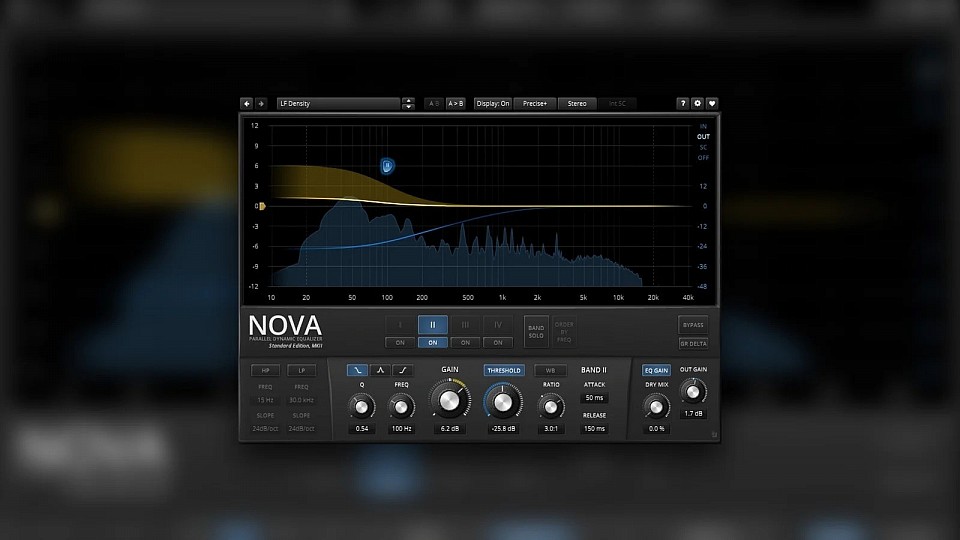Open the help question-mark icon
The width and height of the screenshot is (960, 540).
pyautogui.click(x=683, y=103)
